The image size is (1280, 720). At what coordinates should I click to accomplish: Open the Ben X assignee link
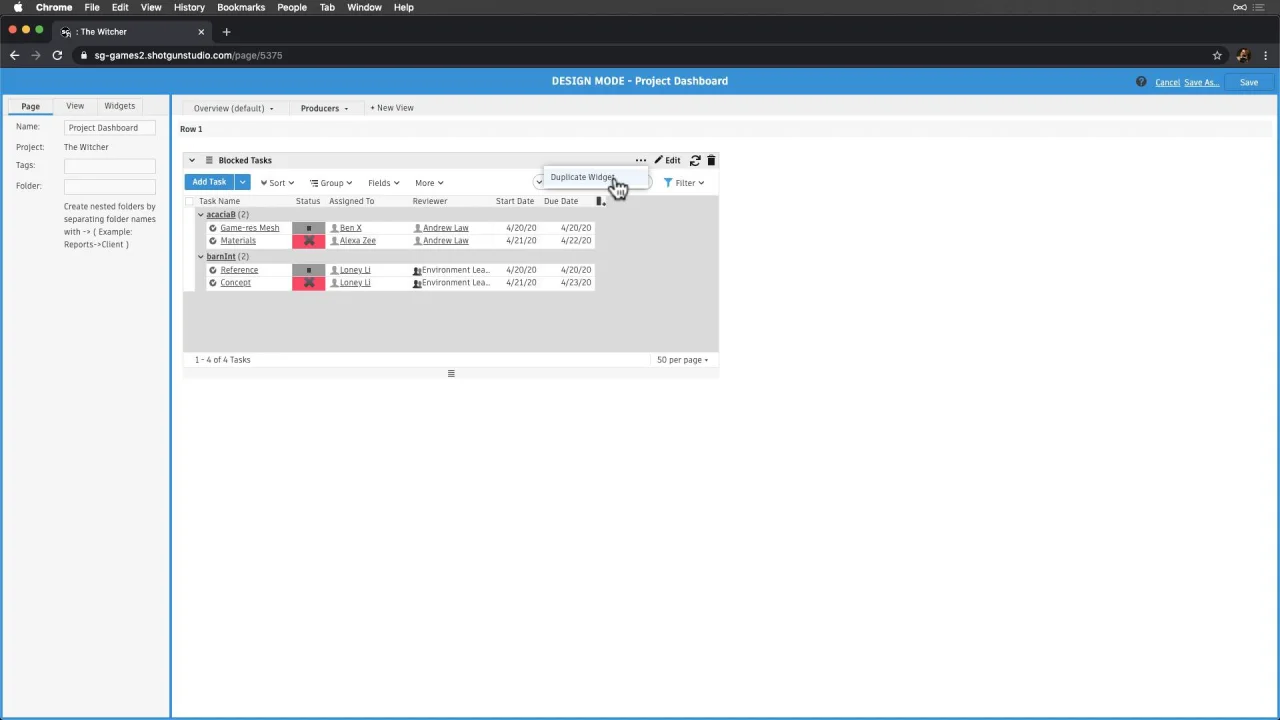click(x=350, y=228)
